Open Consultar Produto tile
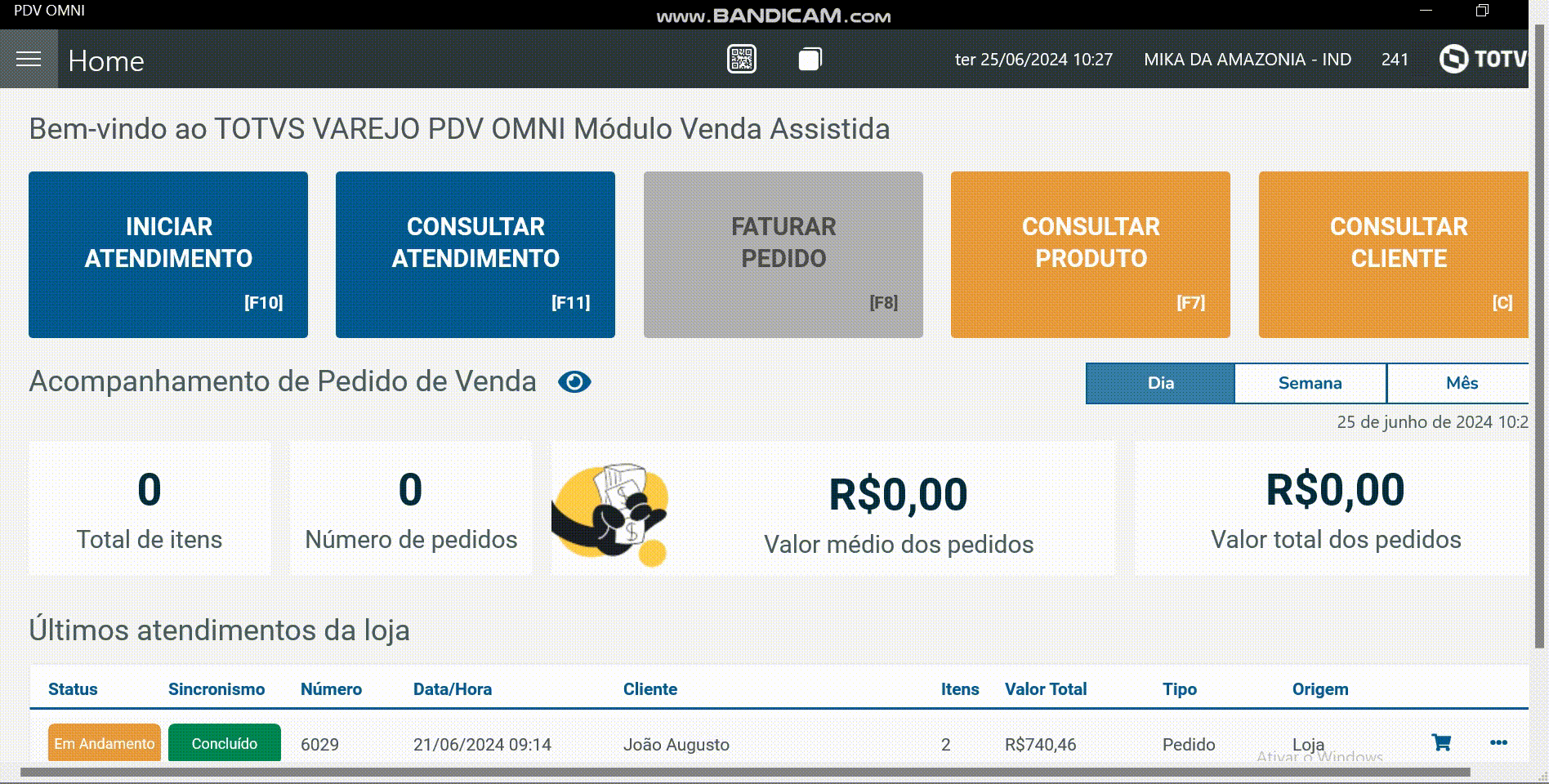This screenshot has height=784, width=1549. pos(1091,255)
